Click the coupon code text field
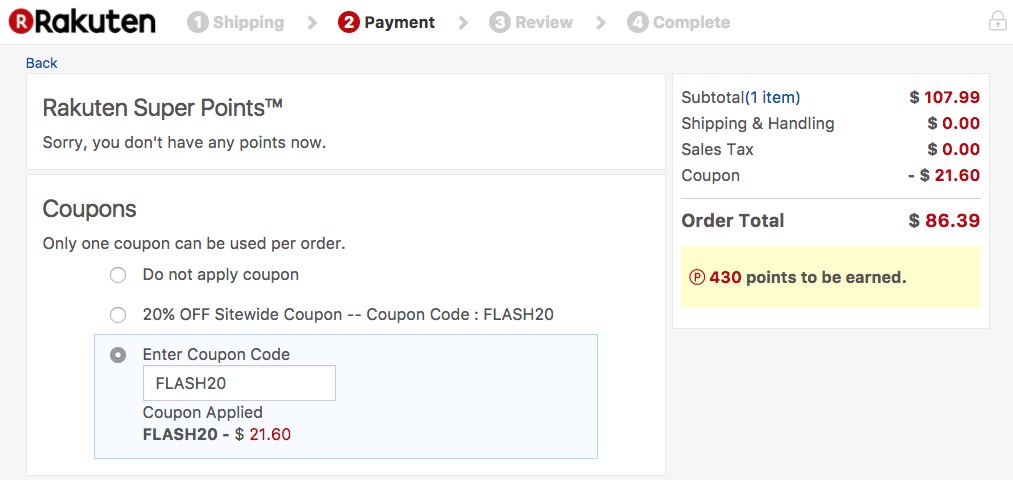The height and width of the screenshot is (480, 1013). click(239, 383)
